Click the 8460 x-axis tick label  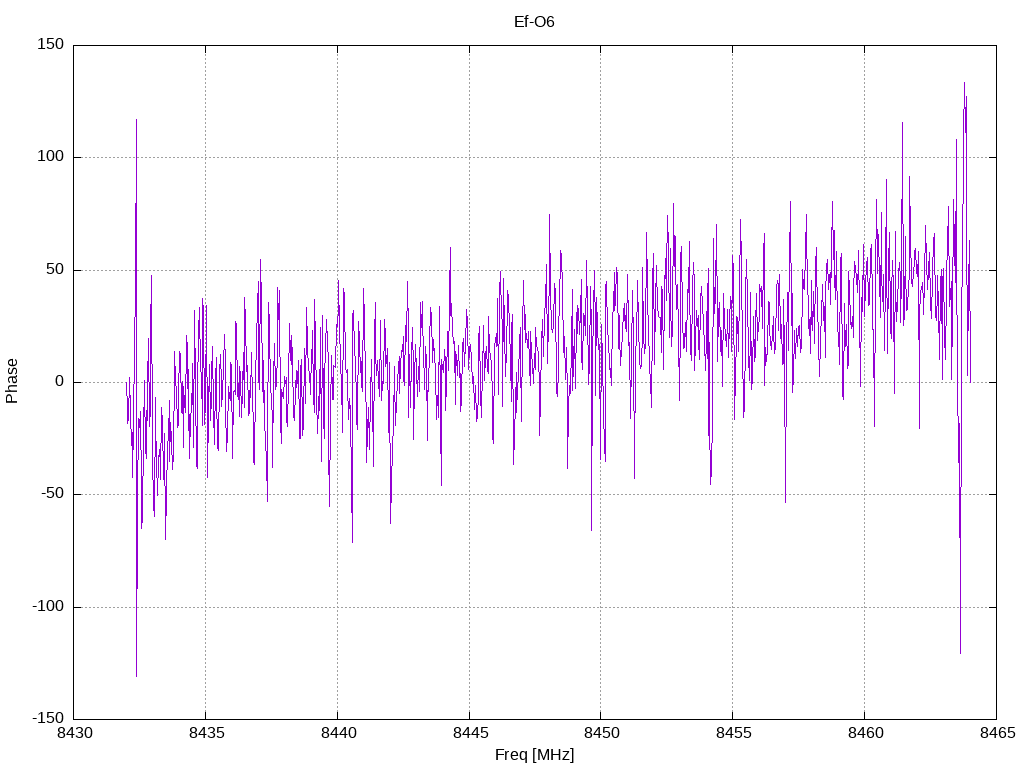[865, 733]
